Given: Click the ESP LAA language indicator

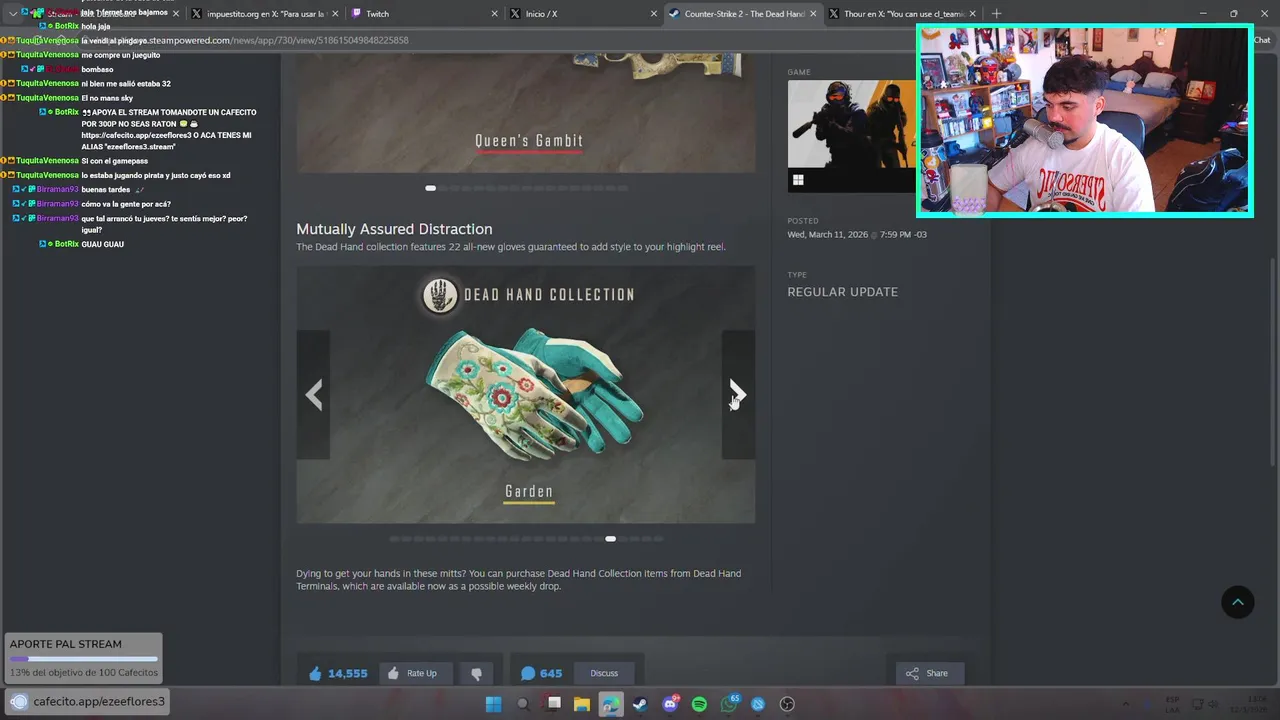Looking at the screenshot, I should click(1172, 704).
